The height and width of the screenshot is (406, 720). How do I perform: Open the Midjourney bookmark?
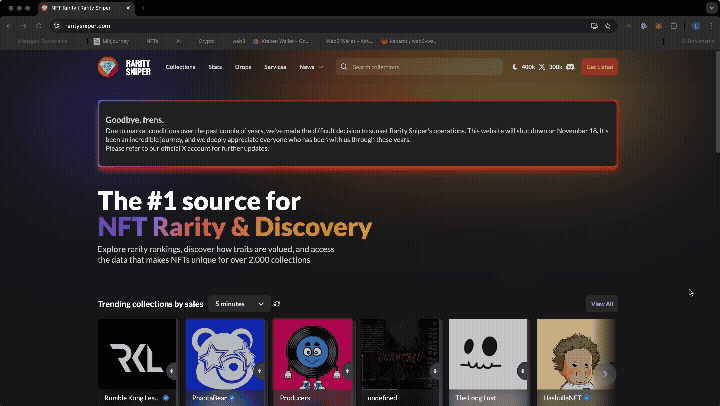point(112,41)
